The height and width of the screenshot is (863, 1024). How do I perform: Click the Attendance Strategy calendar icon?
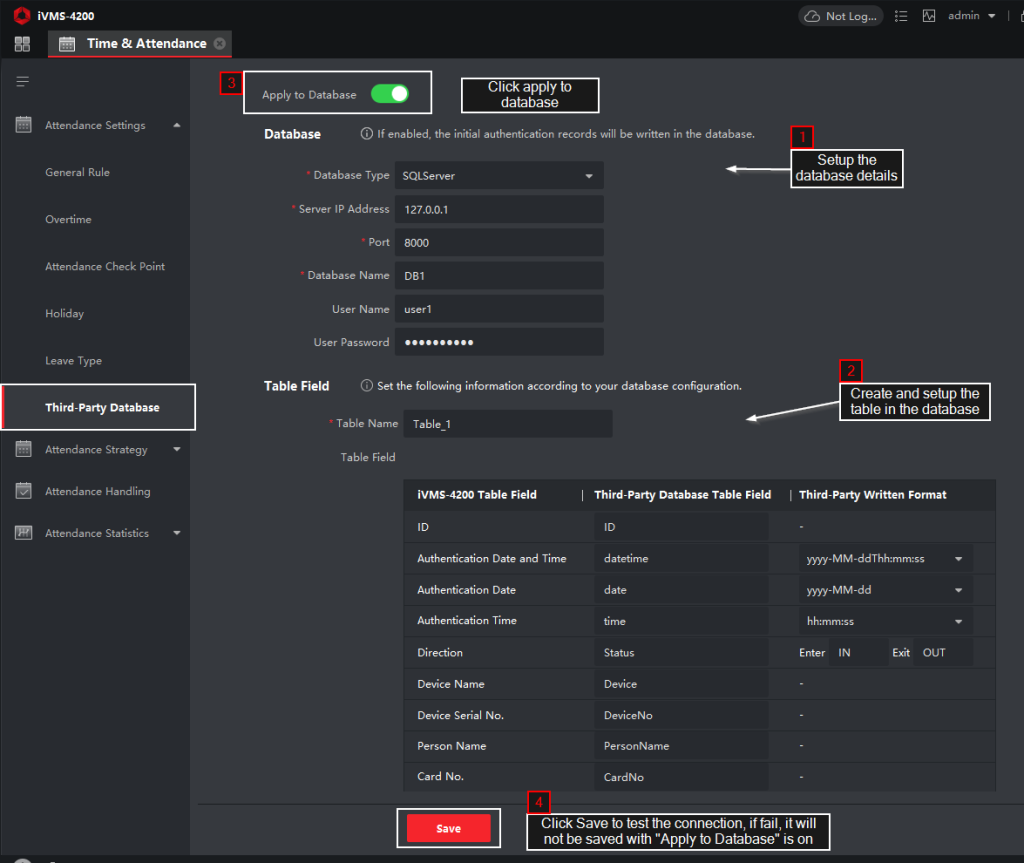point(24,449)
